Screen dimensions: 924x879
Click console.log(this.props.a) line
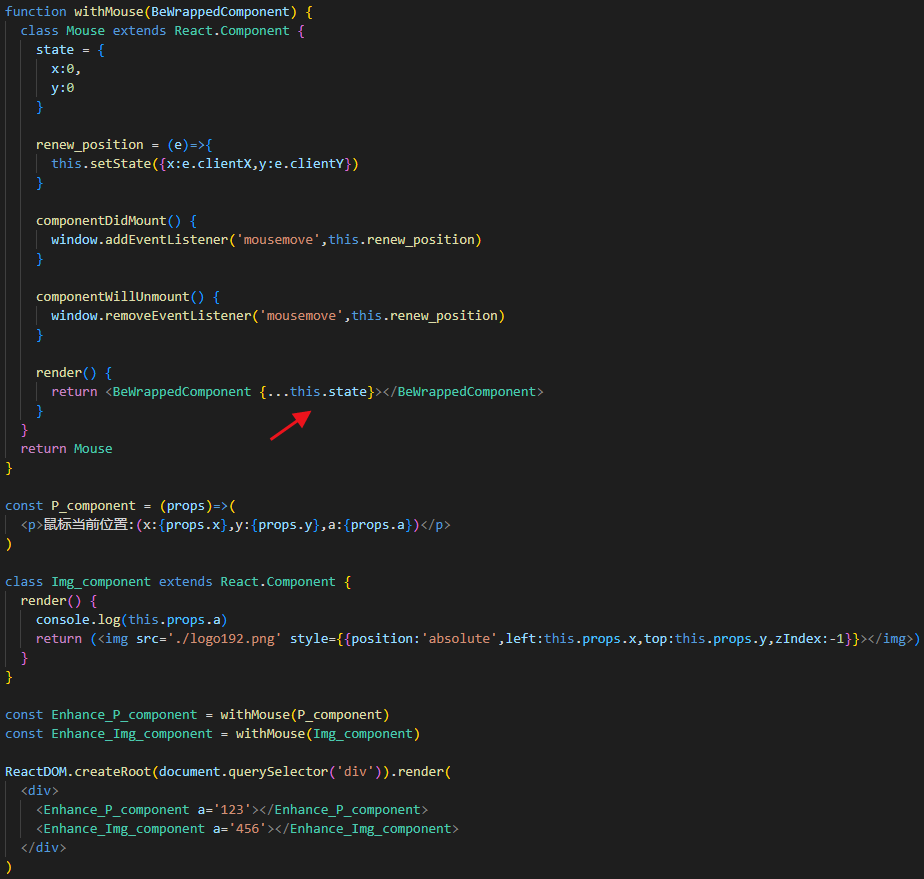tap(131, 620)
